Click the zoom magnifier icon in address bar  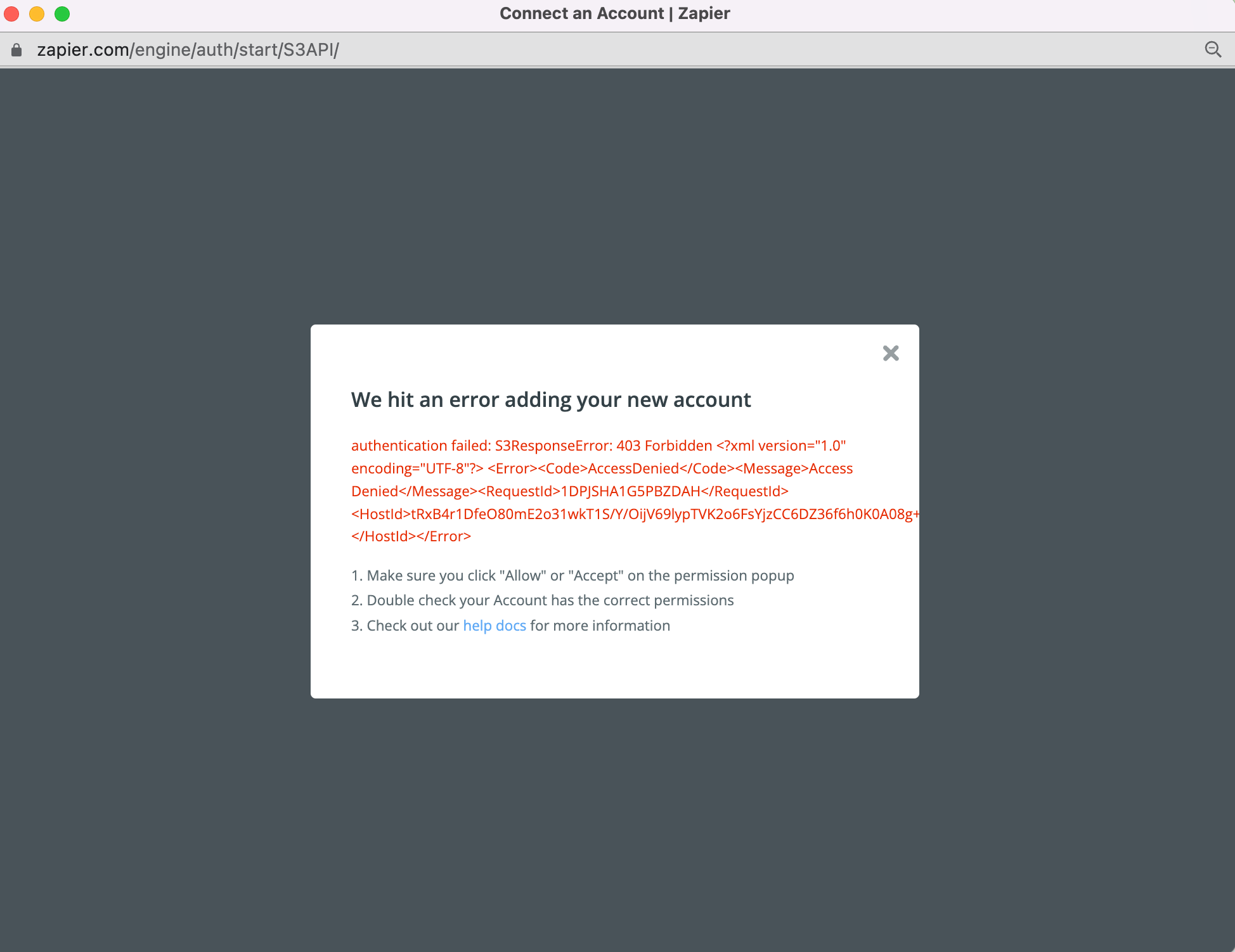click(1213, 49)
